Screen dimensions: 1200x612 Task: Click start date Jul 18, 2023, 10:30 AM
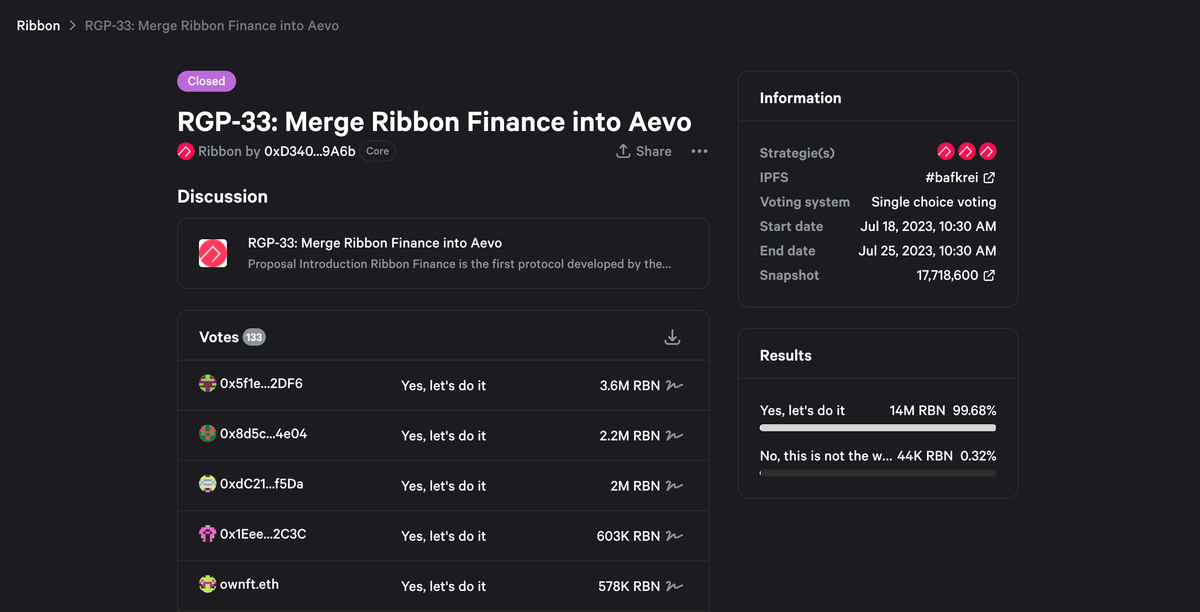pos(928,226)
